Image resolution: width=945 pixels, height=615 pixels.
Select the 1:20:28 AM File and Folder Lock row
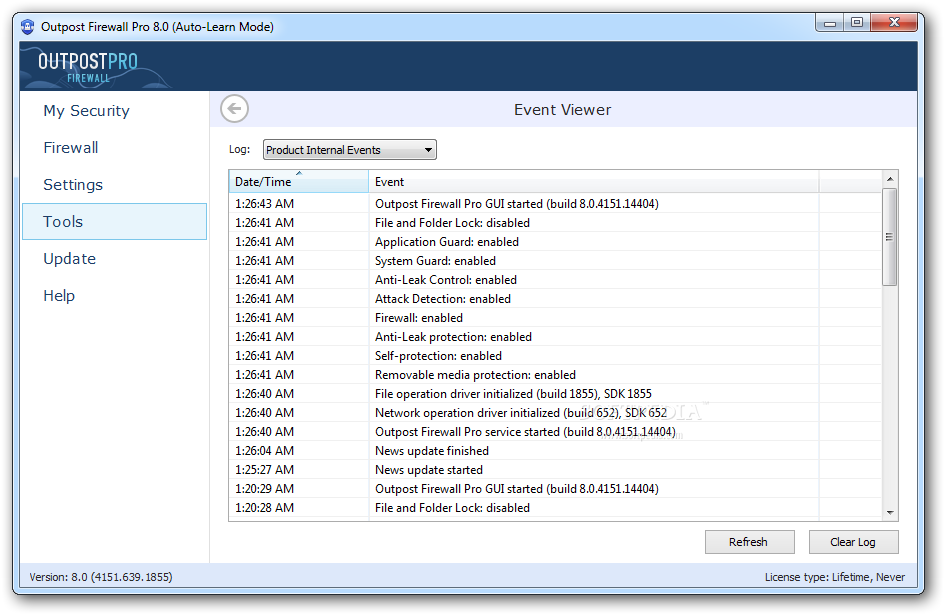[x=554, y=508]
